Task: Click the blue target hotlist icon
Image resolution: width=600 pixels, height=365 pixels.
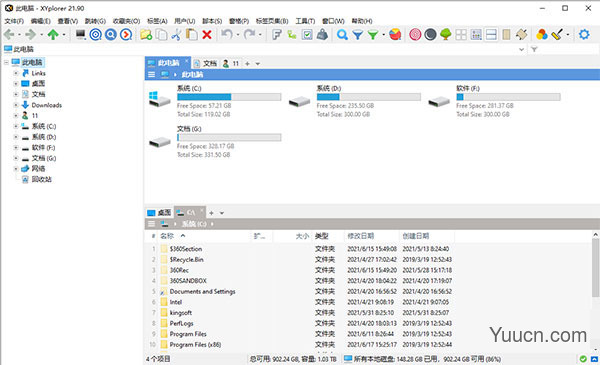Action: click(x=96, y=35)
